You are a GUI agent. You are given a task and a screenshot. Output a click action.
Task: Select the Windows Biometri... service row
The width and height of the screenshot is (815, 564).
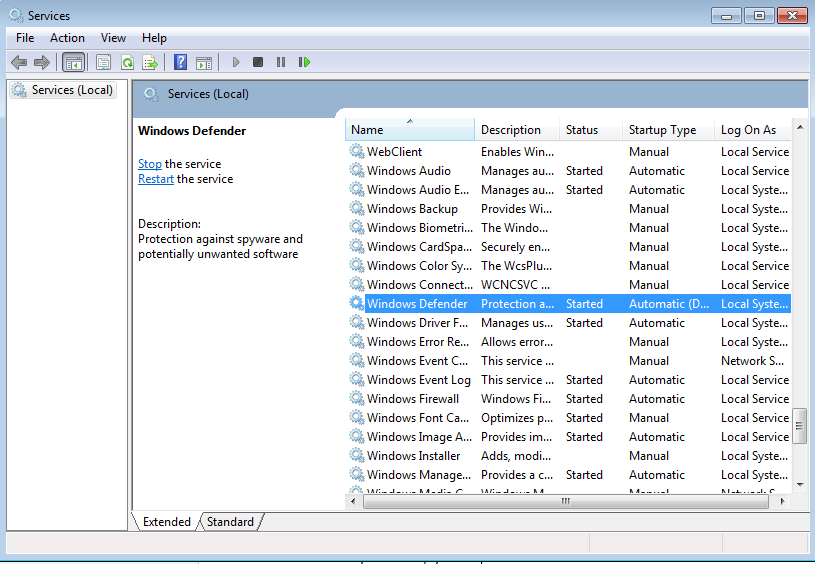(570, 228)
